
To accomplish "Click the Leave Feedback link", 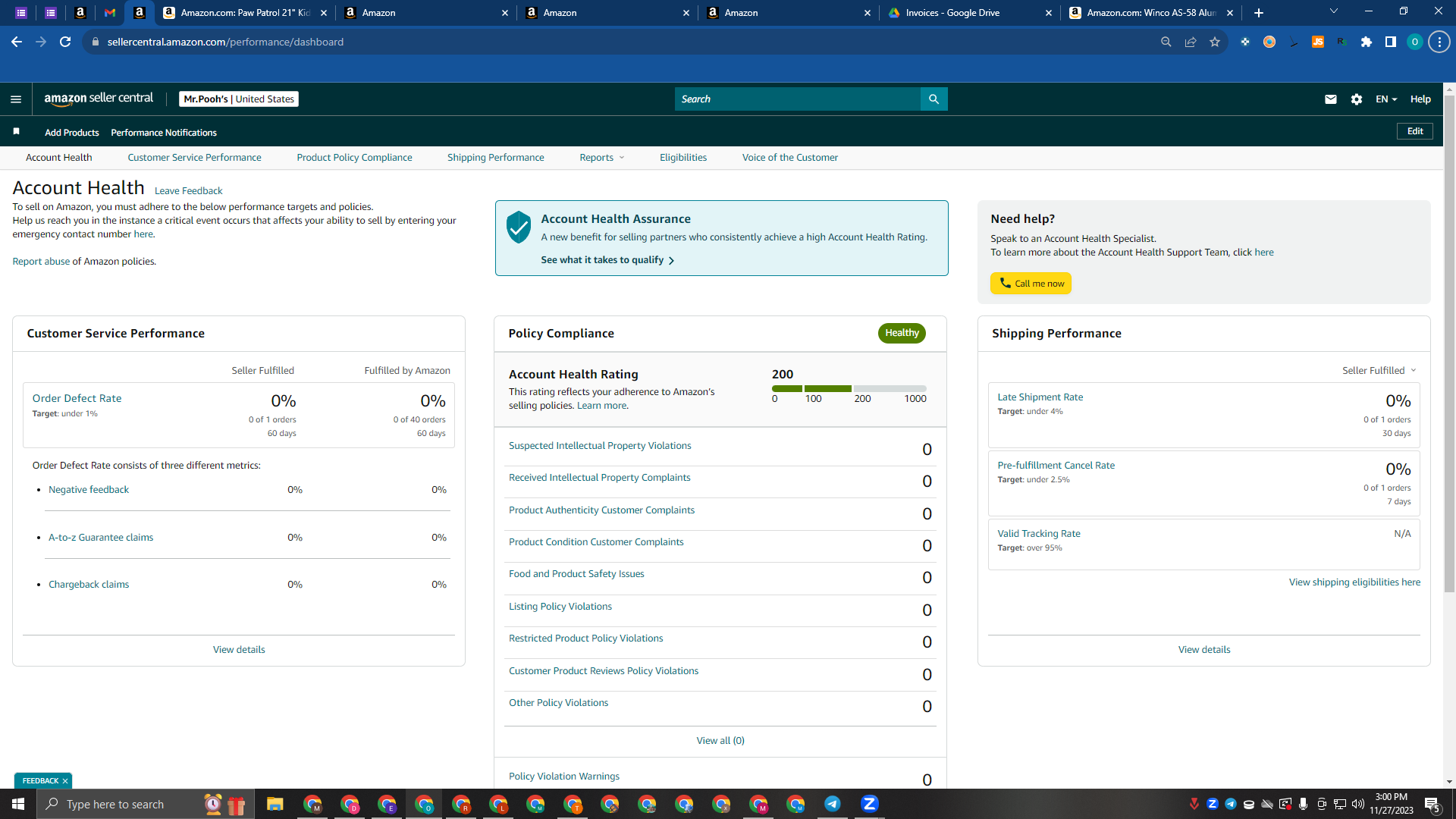I will point(188,191).
